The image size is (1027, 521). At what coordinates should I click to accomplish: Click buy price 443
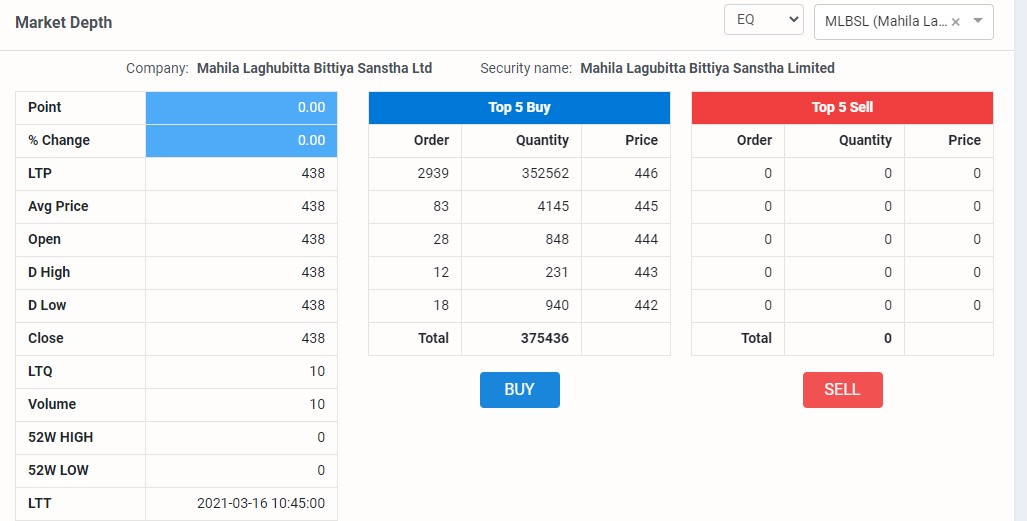point(646,272)
